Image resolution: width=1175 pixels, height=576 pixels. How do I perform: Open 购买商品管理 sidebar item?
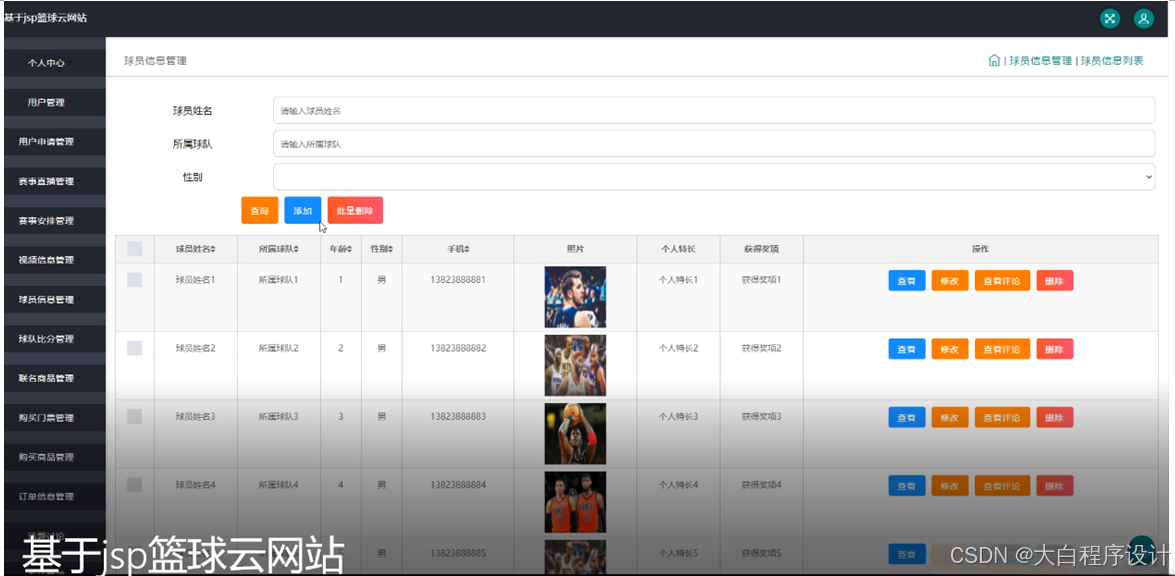[55, 457]
